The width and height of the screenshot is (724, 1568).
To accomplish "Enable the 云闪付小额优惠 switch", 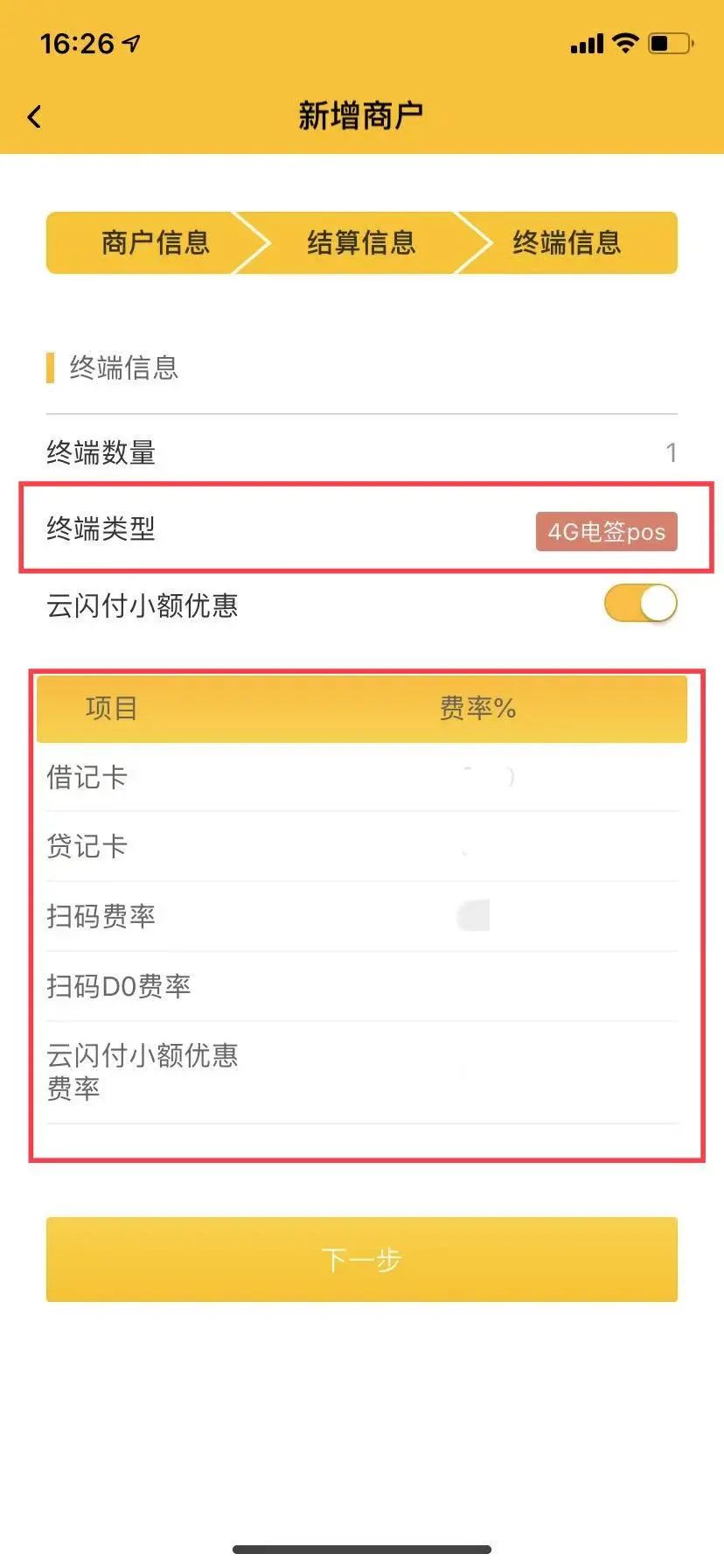I will (640, 604).
